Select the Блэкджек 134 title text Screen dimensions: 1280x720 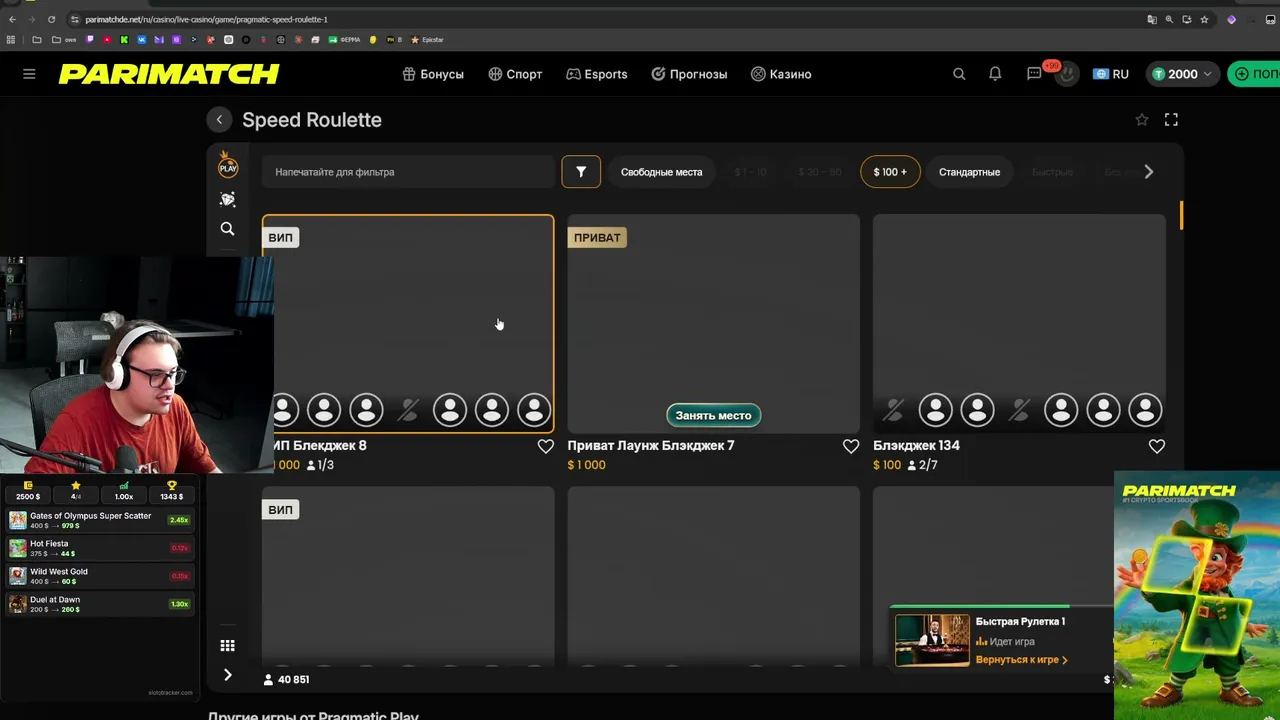pyautogui.click(x=916, y=446)
